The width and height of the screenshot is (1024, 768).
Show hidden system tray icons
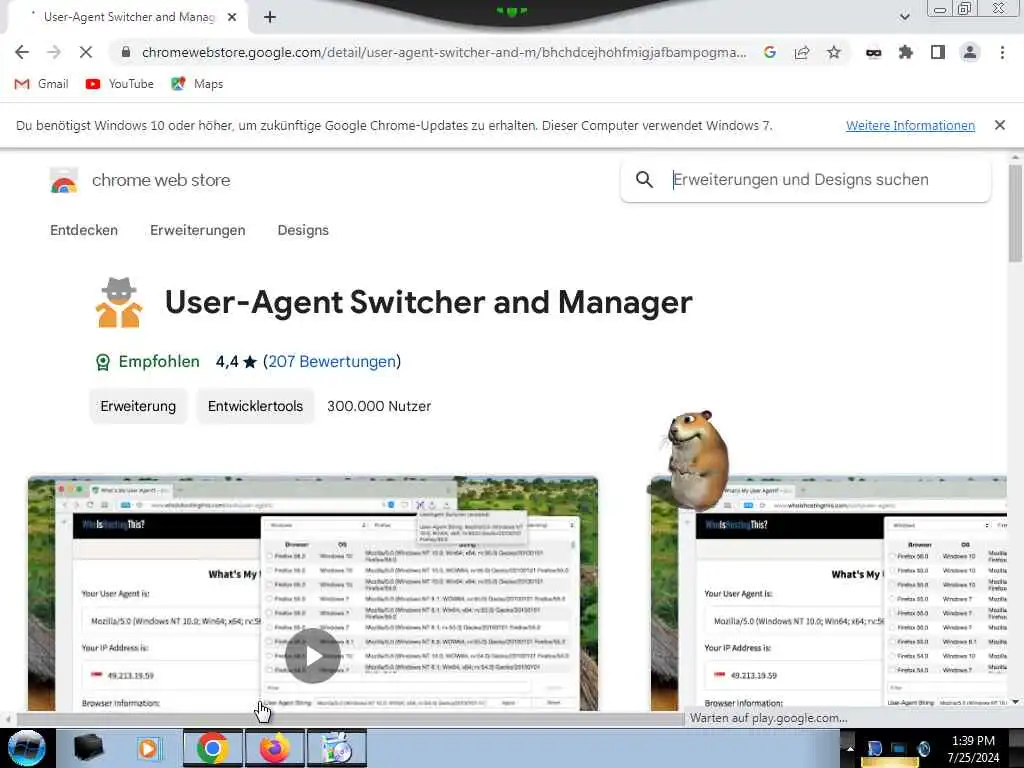850,748
